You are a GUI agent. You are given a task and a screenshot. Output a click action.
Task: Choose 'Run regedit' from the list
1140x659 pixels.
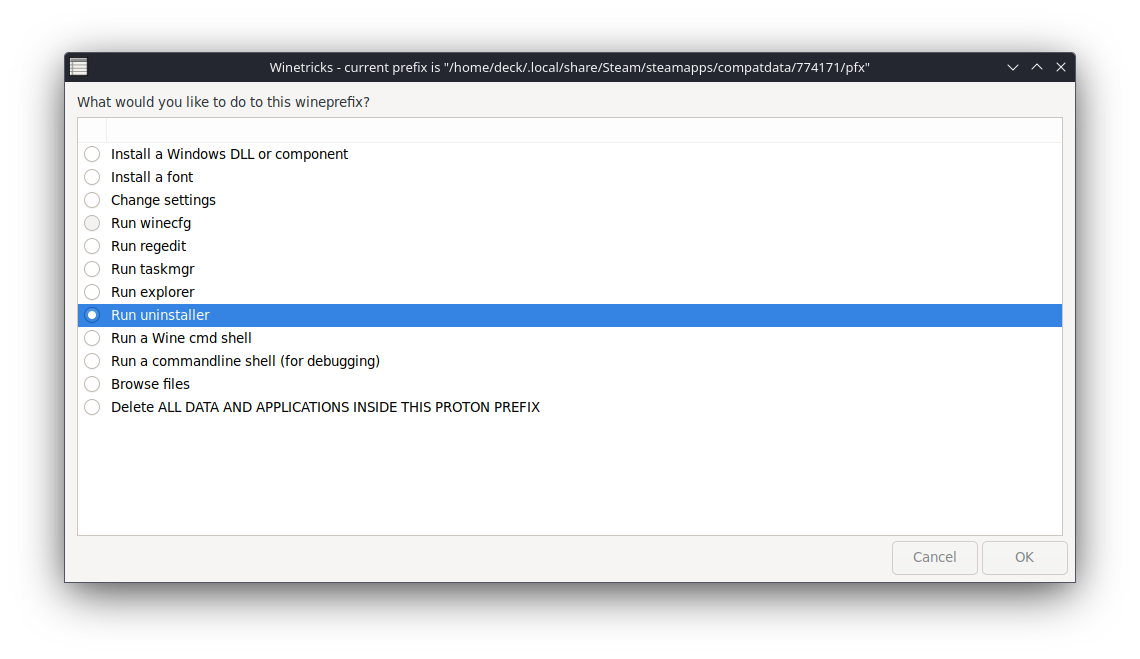pos(92,246)
